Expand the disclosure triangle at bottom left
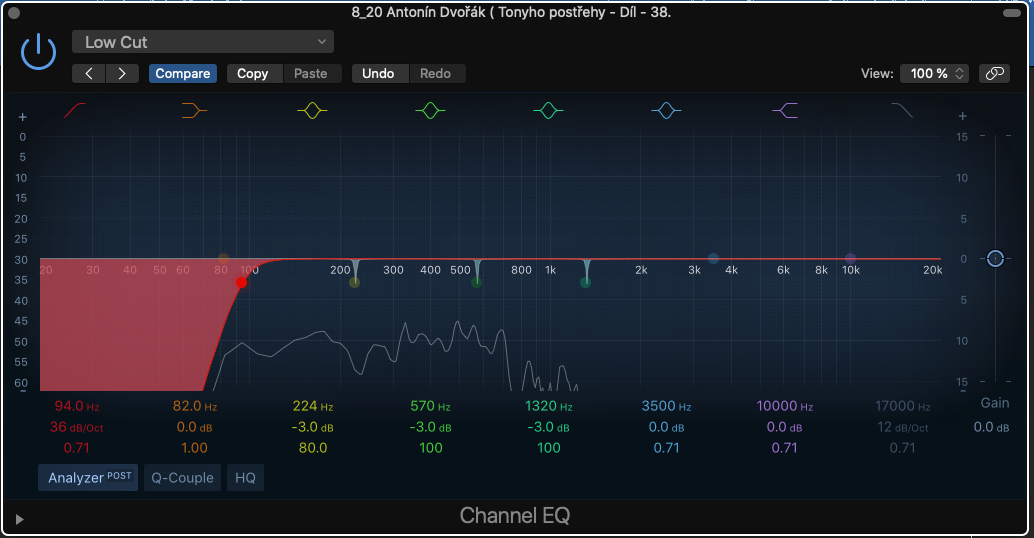 click(20, 519)
